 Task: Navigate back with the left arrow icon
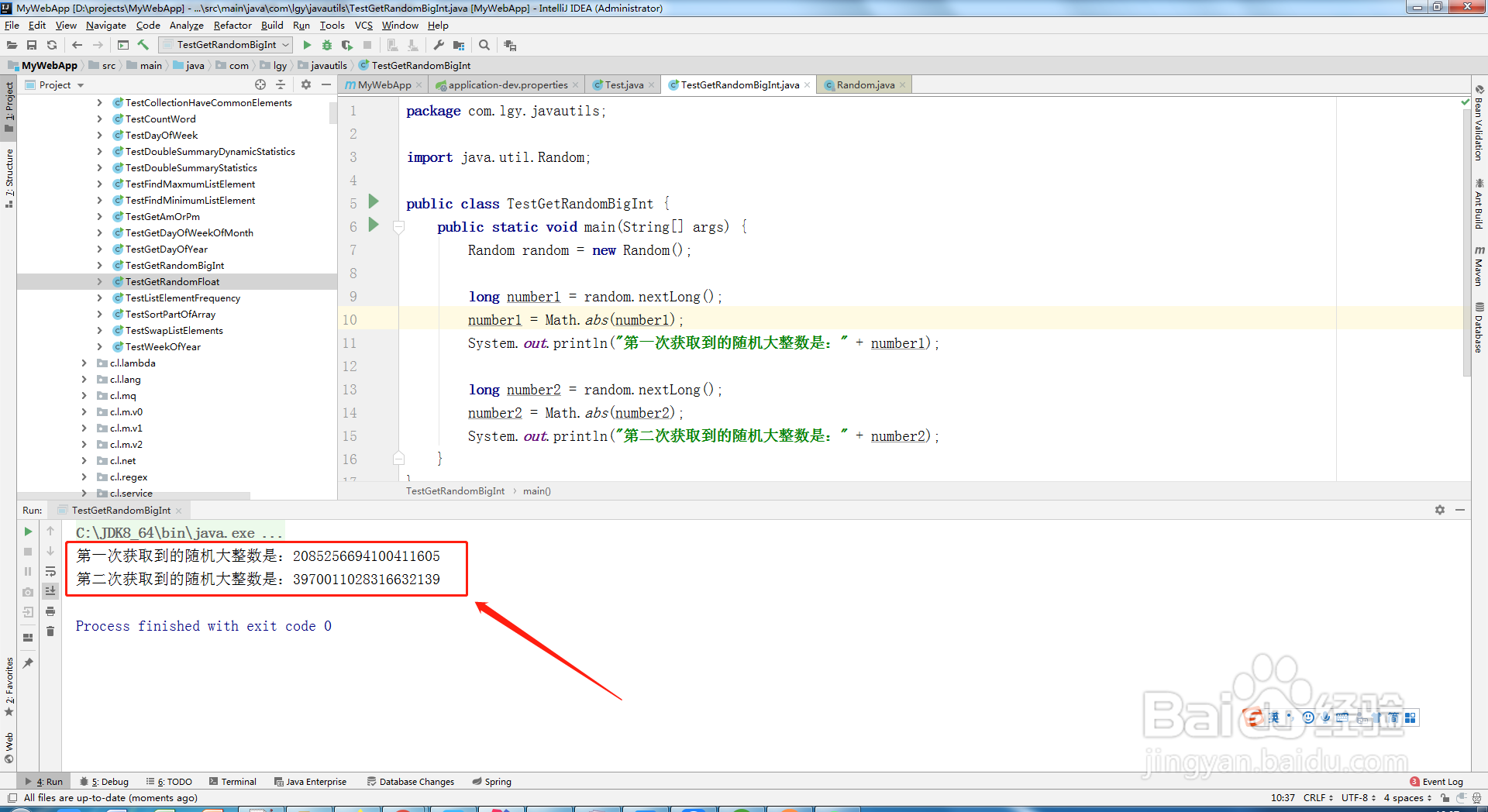click(x=77, y=45)
